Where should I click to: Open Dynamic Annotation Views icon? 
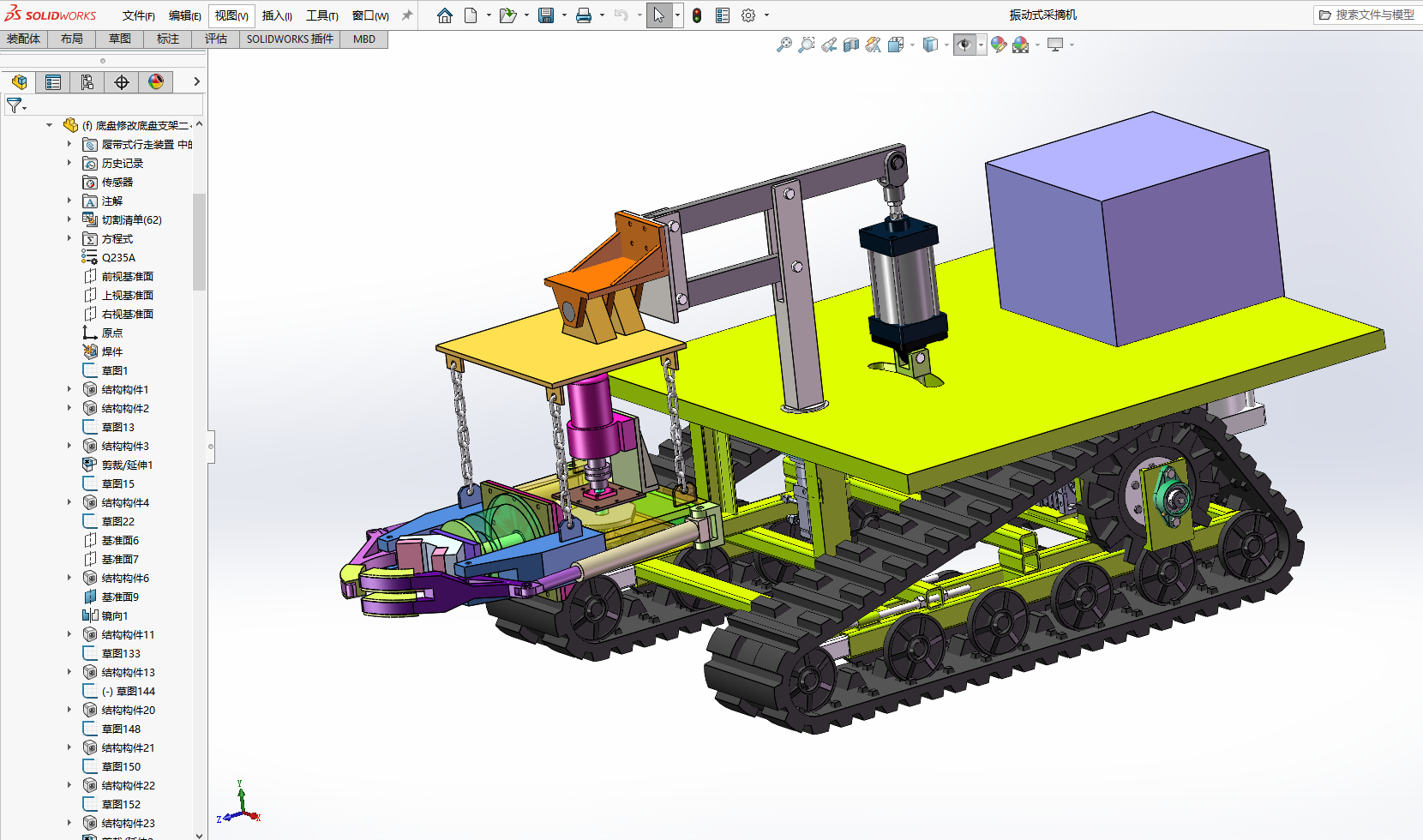pos(874,45)
